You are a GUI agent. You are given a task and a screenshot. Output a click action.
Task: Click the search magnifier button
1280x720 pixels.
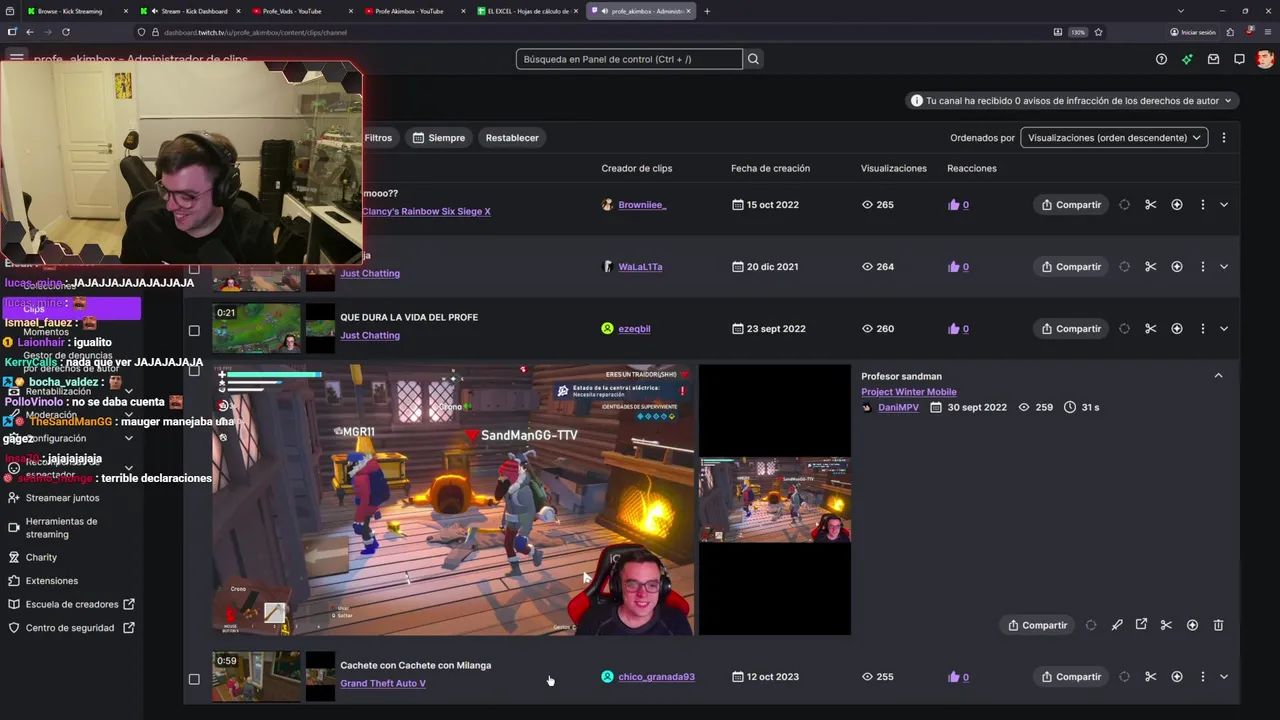click(753, 59)
